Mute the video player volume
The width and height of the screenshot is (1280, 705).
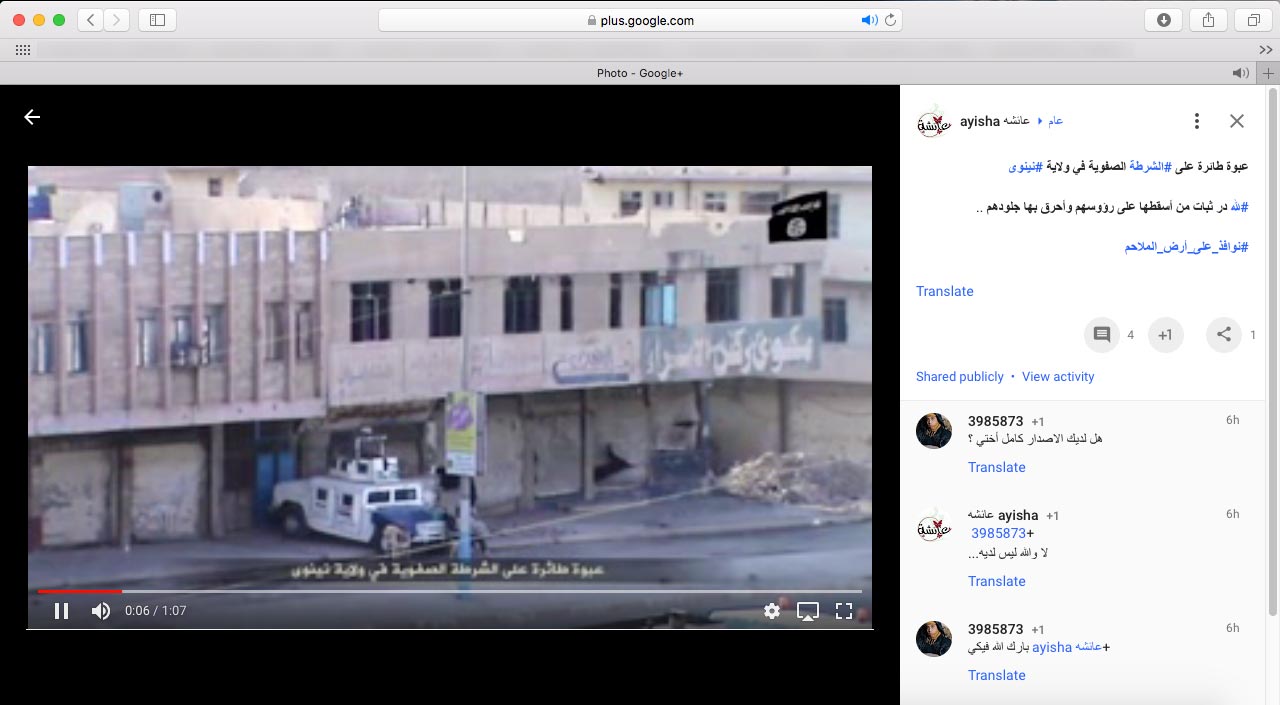[x=101, y=611]
